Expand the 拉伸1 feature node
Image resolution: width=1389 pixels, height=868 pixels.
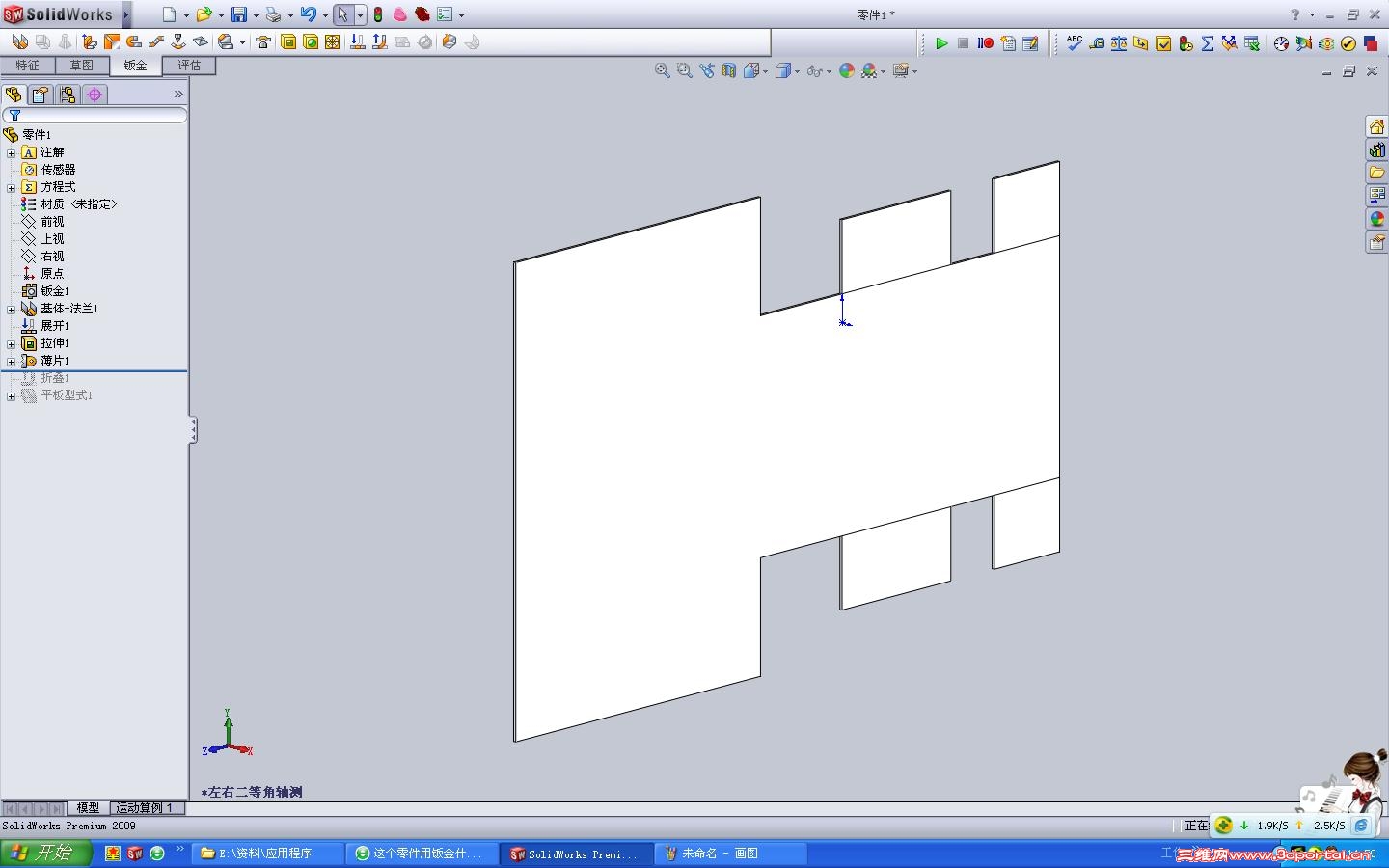point(12,343)
